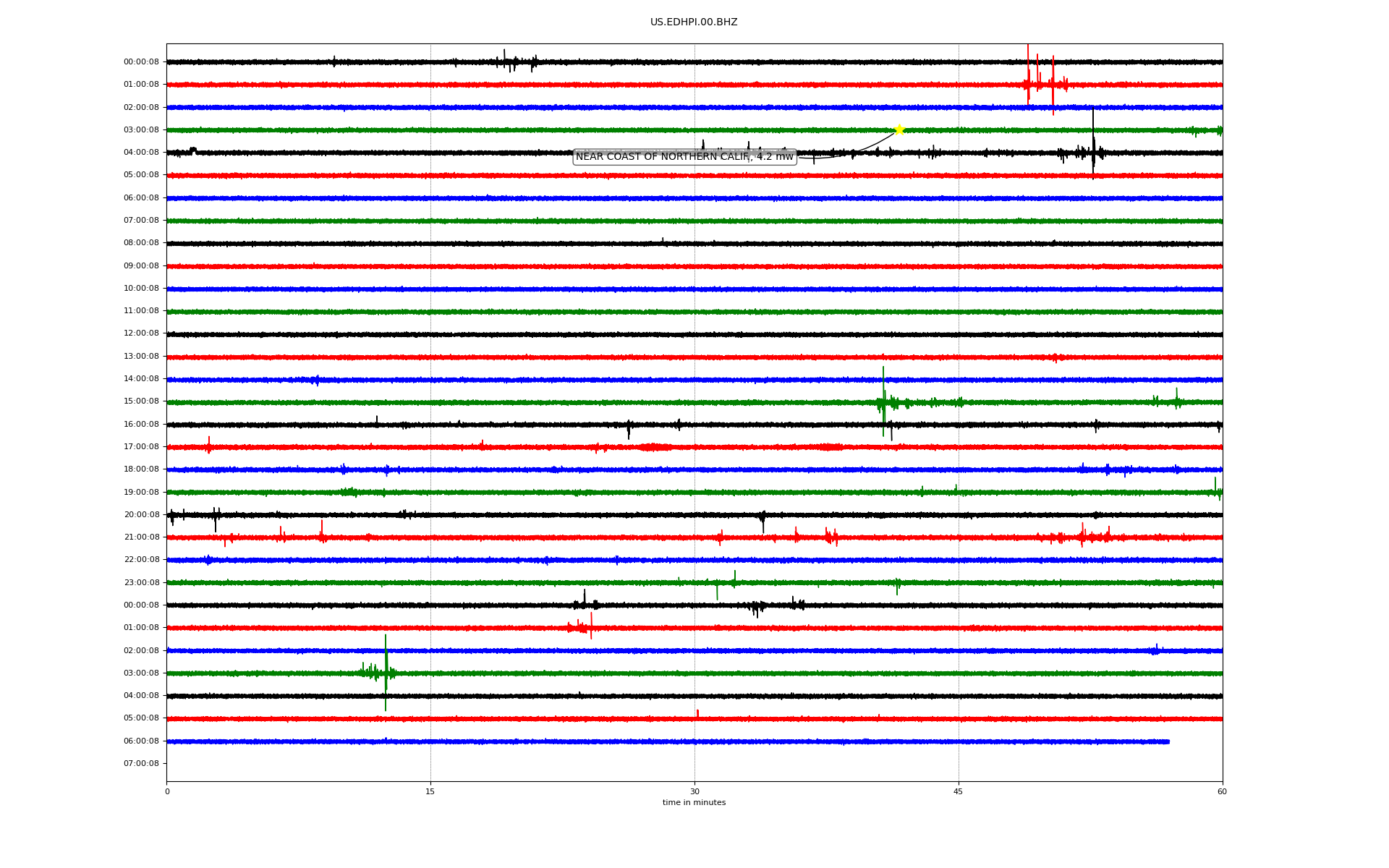Pick the 19:00:08 y-axis label
The height and width of the screenshot is (868, 1389).
(x=141, y=493)
